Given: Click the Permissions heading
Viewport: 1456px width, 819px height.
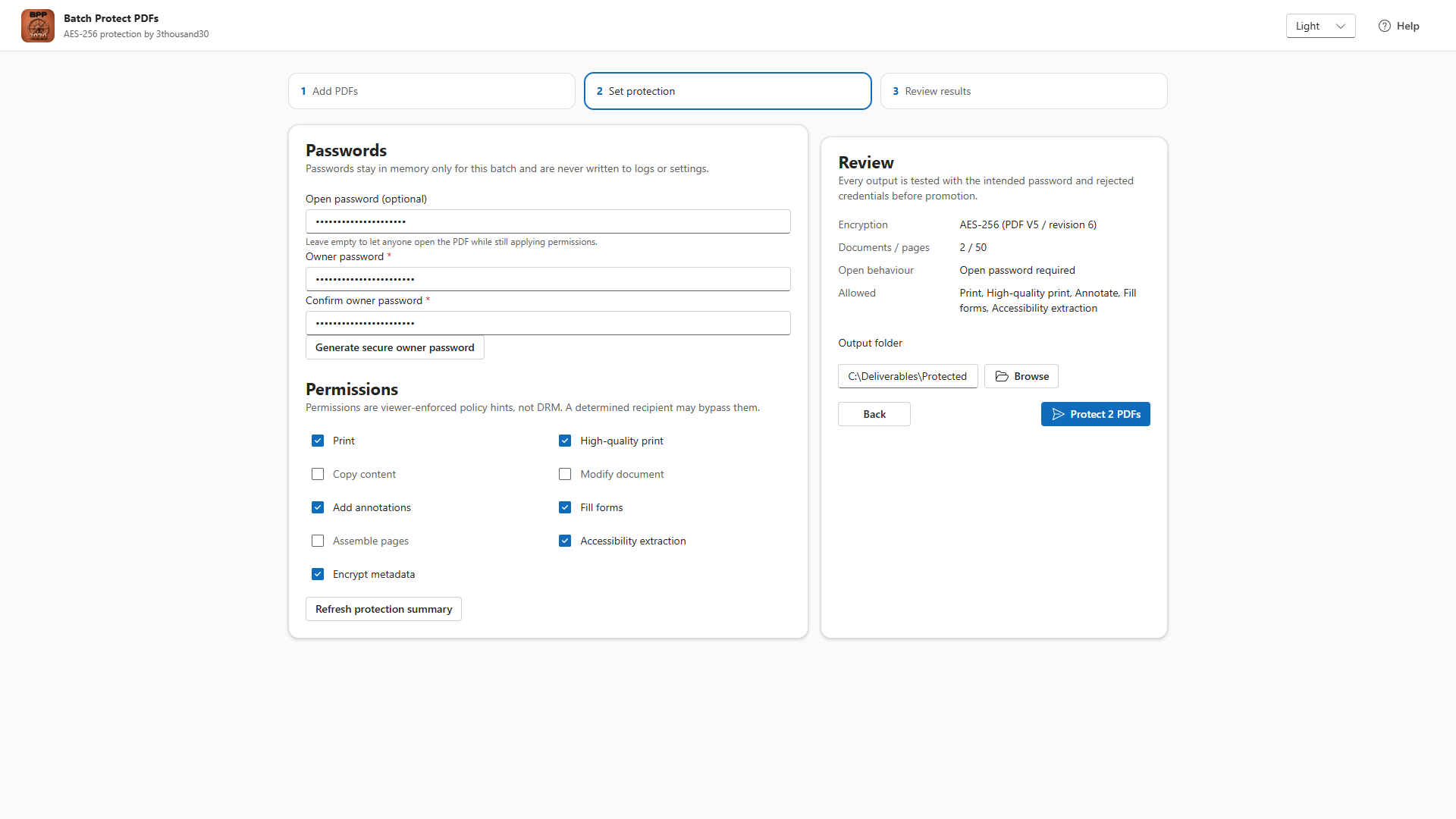Looking at the screenshot, I should (x=352, y=389).
